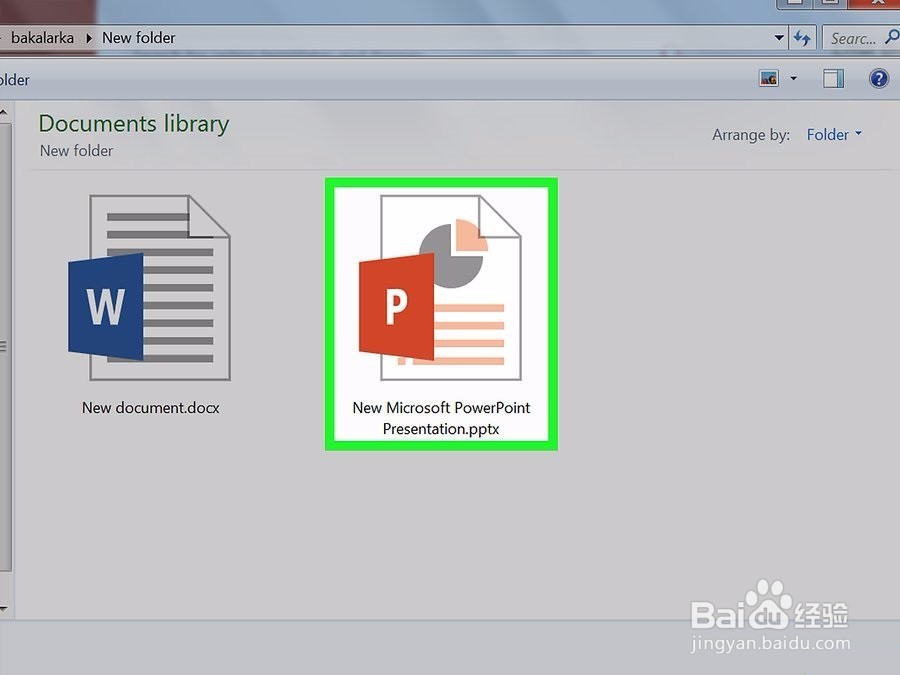Click the New folder breadcrumb
Image resolution: width=900 pixels, height=675 pixels.
pyautogui.click(x=138, y=38)
